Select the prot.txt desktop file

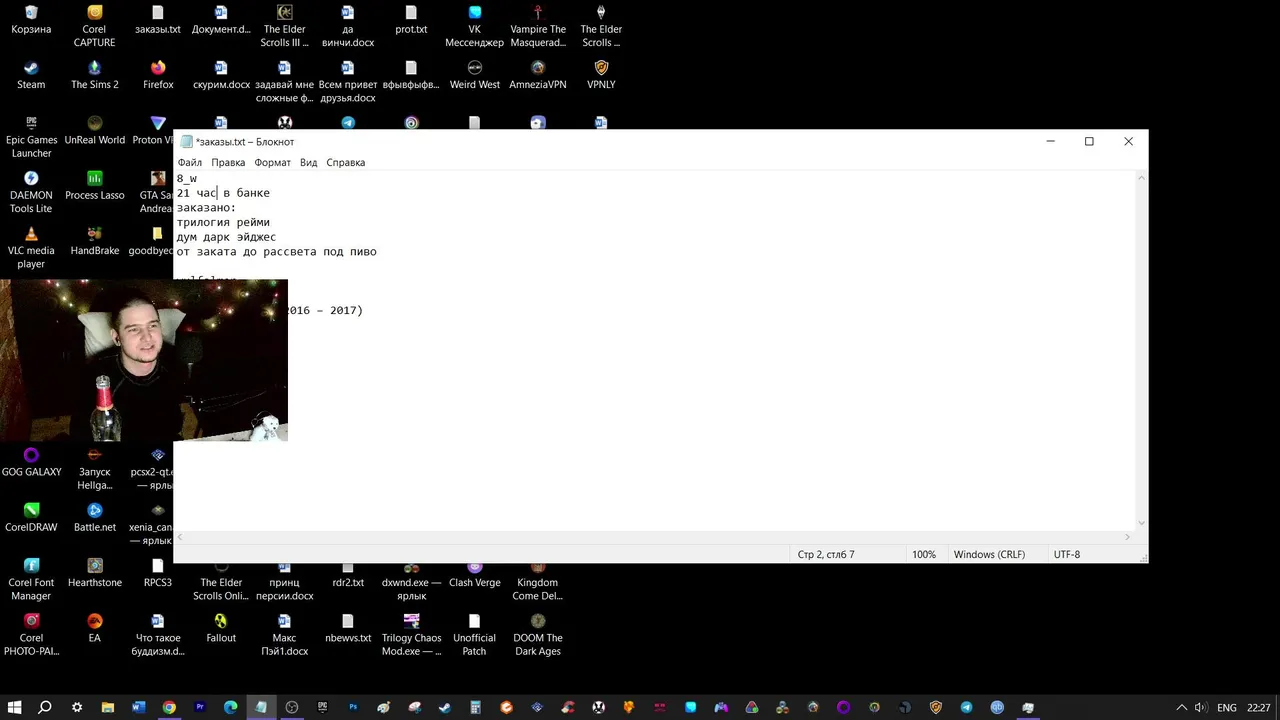[x=411, y=20]
